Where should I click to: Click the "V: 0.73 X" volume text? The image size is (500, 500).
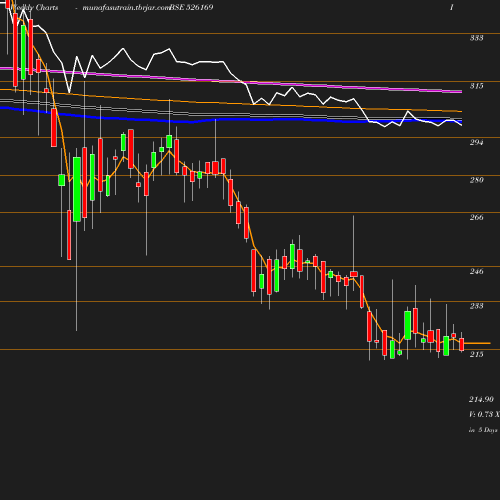click(x=484, y=414)
